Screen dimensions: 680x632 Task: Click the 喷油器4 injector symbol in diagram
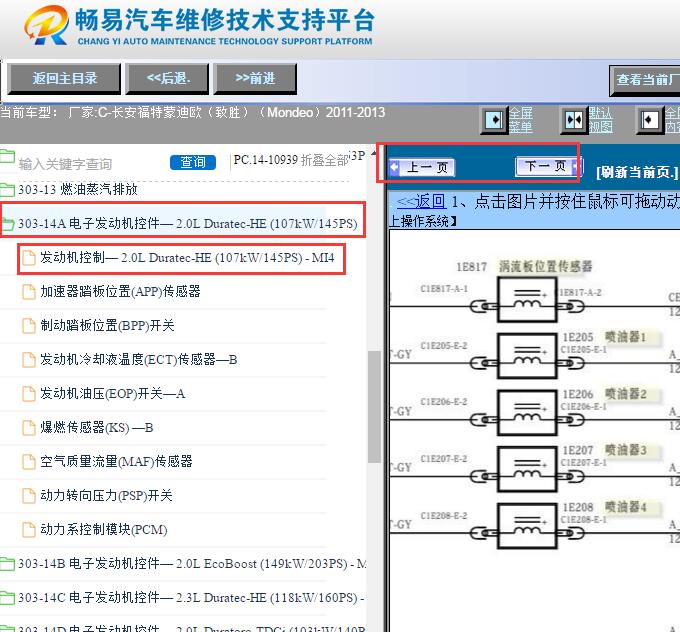click(527, 526)
